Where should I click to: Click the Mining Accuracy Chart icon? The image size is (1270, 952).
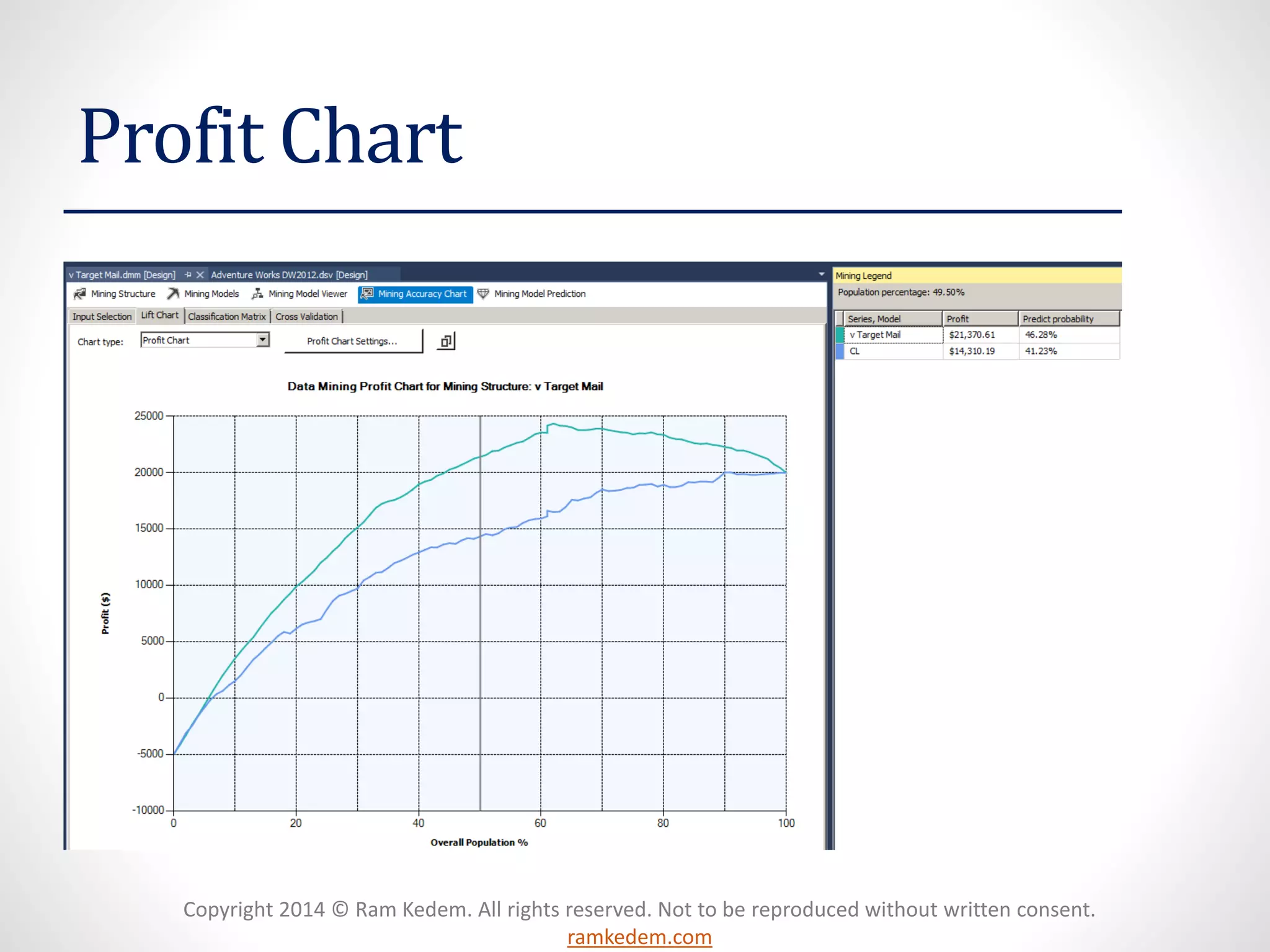tap(367, 294)
